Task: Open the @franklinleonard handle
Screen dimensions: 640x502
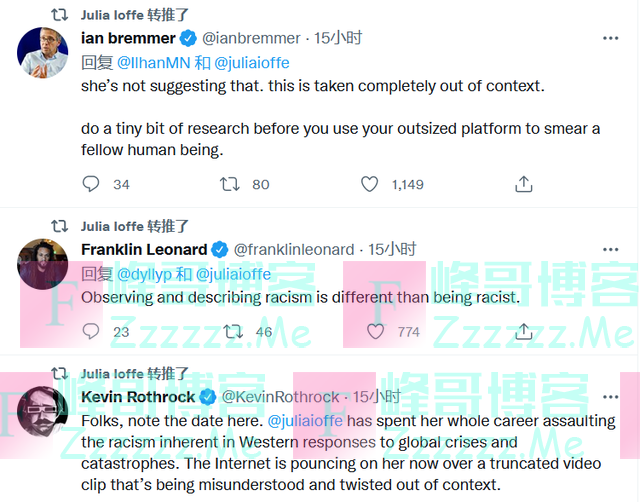Action: [294, 249]
